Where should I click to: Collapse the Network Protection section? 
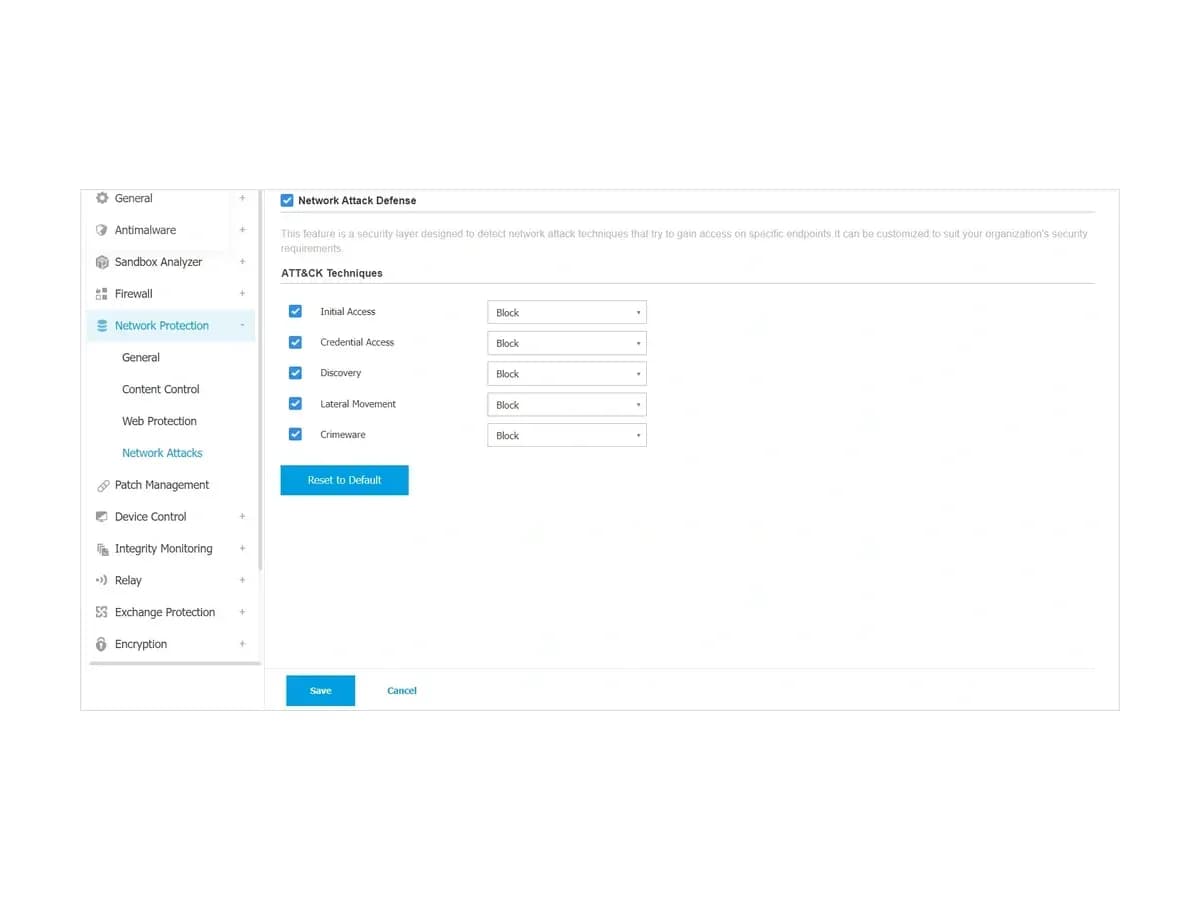tap(242, 325)
